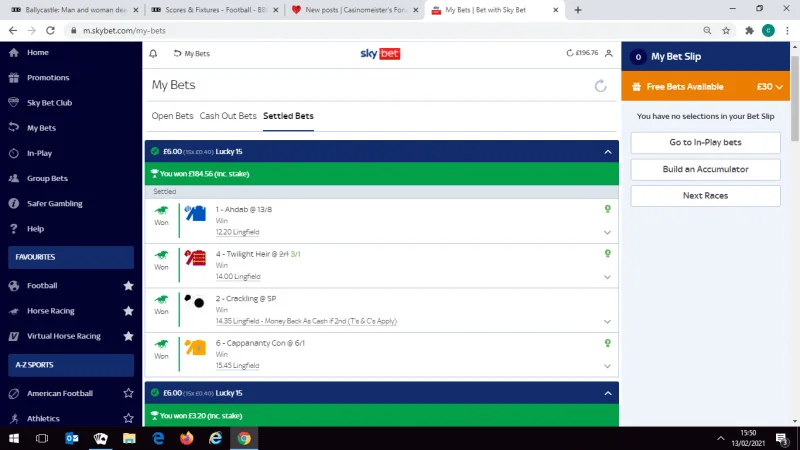Viewport: 800px width, 450px height.
Task: Reload the page in Chrome
Action: pyautogui.click(x=50, y=31)
